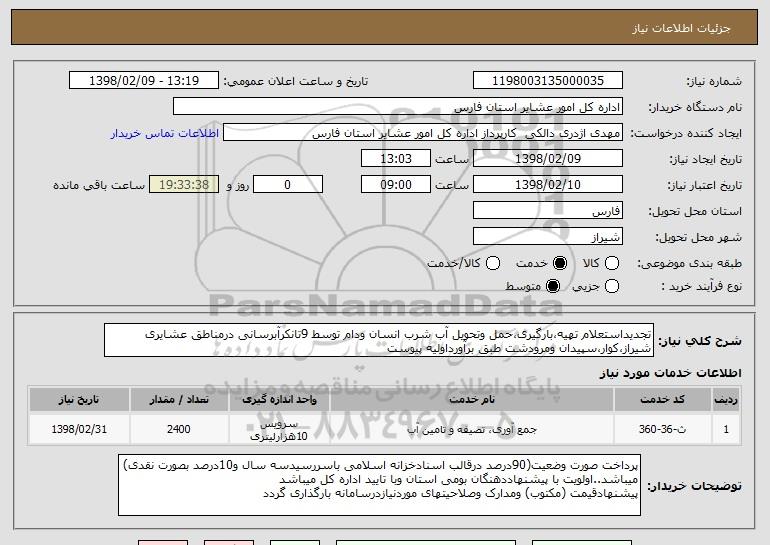This screenshot has width=770, height=545.
Task: Click the شرح کلی نیاز description box
Action: tap(379, 340)
